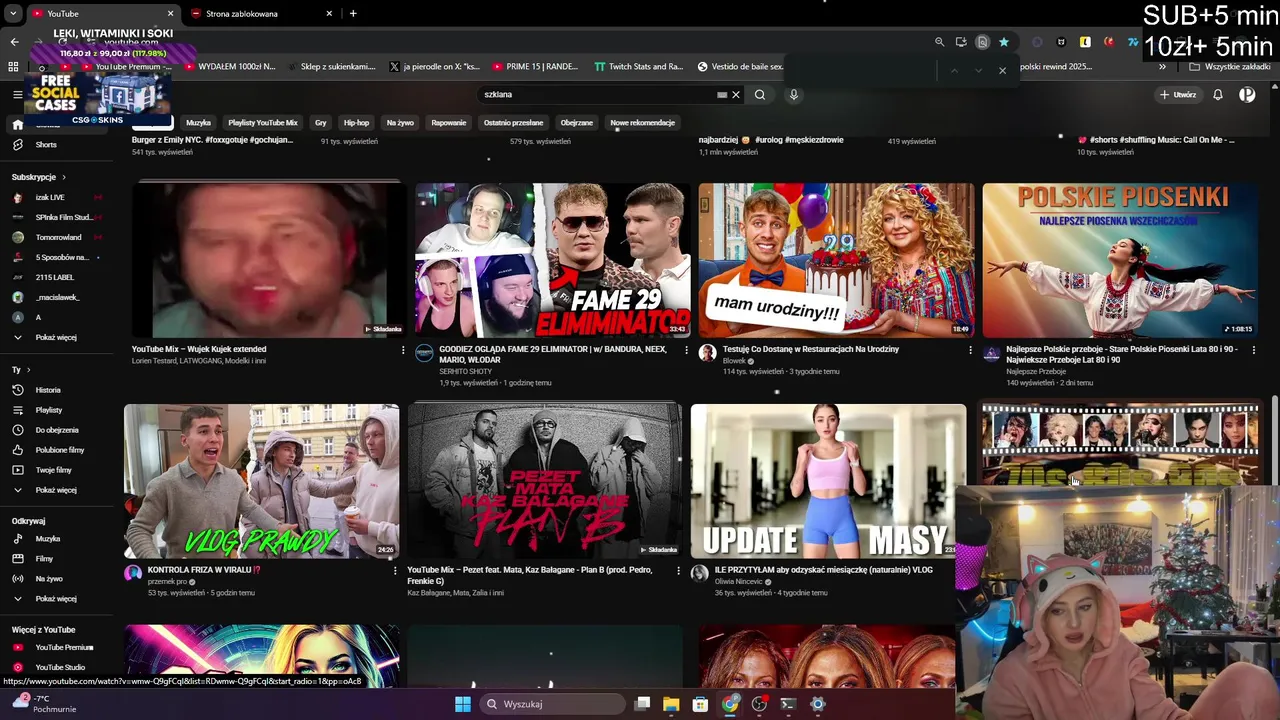This screenshot has height=720, width=1280.
Task: Bookmark this page with the star
Action: pos(1004,42)
